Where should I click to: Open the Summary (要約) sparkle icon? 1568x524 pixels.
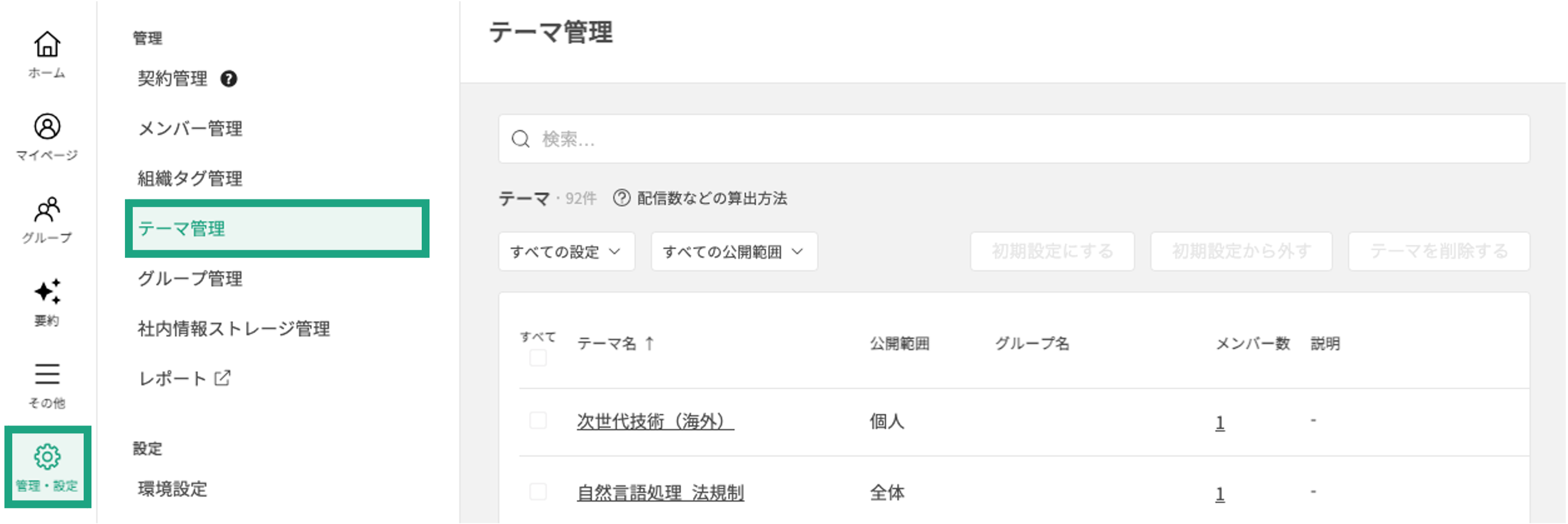point(47,292)
